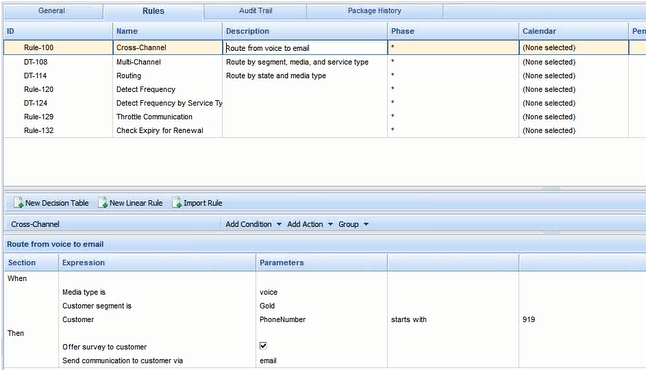Click the Group button text
The width and height of the screenshot is (647, 371).
click(348, 224)
